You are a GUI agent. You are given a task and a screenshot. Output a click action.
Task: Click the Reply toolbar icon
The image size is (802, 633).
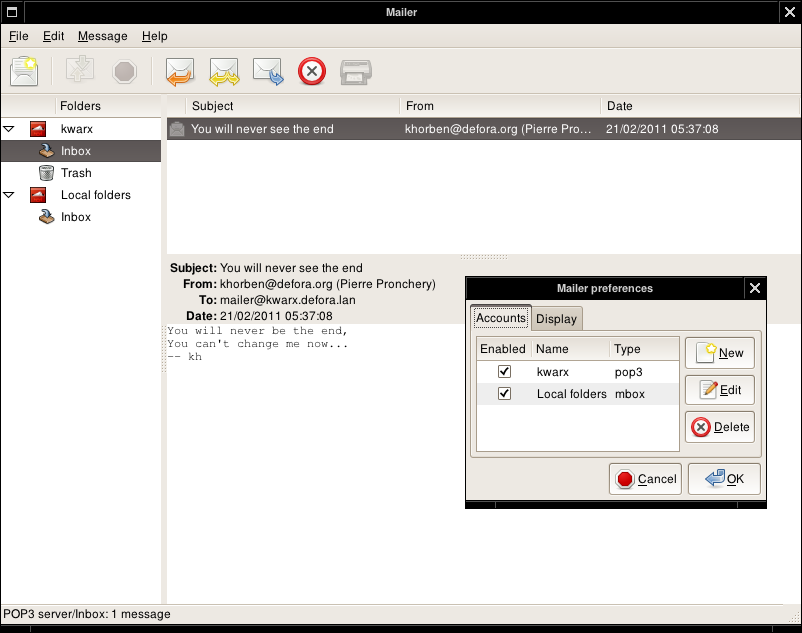180,71
